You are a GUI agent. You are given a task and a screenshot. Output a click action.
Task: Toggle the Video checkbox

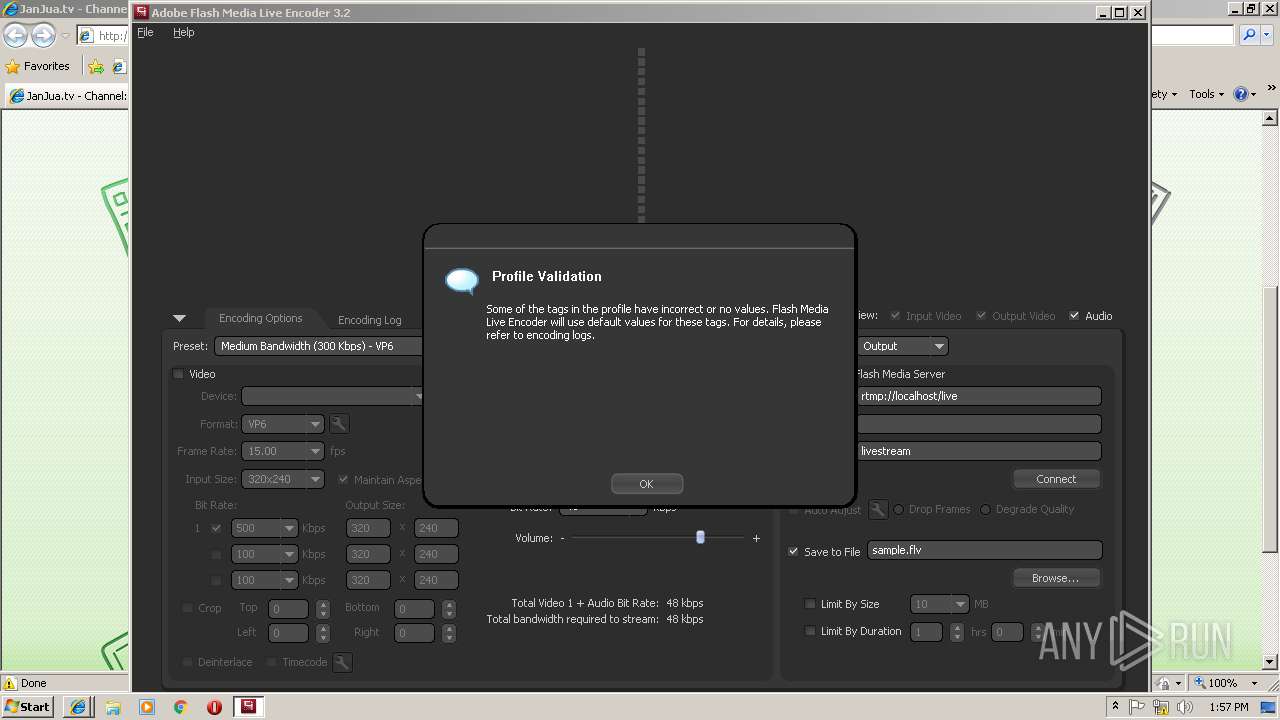(179, 374)
